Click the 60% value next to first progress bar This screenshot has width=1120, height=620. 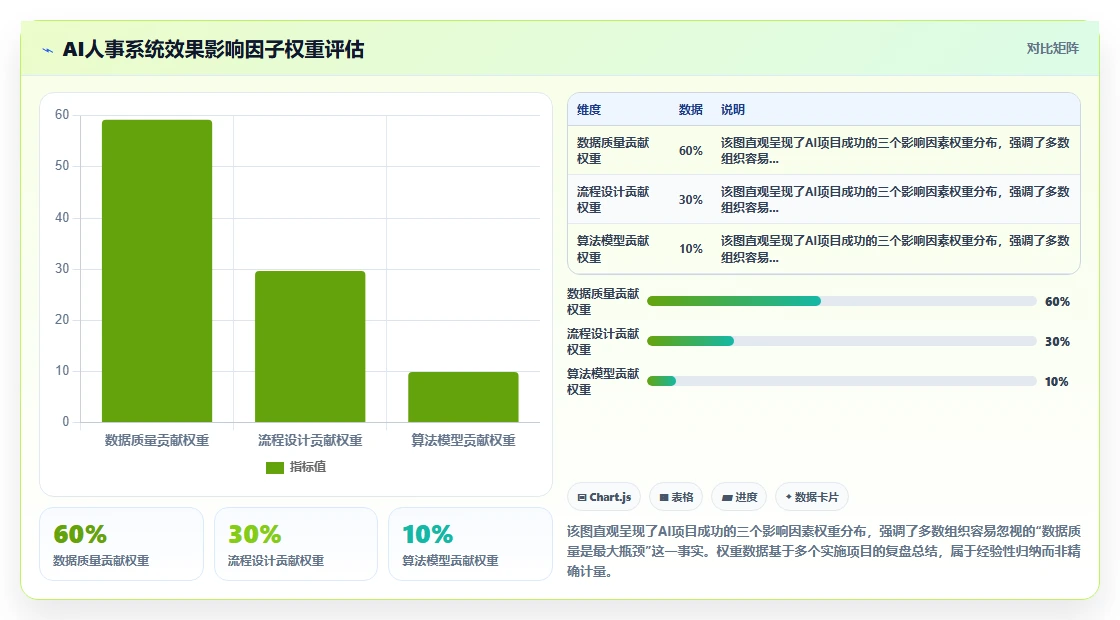1057,302
